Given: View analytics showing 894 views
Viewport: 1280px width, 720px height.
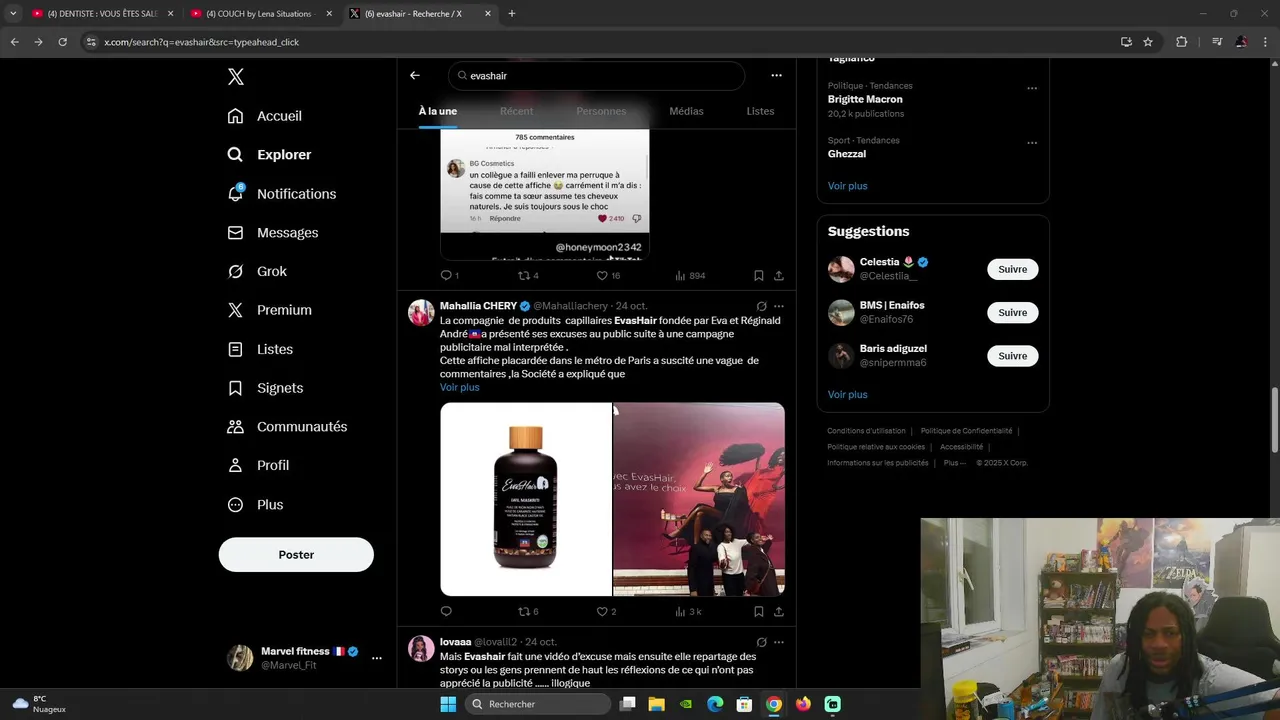Looking at the screenshot, I should 690,275.
